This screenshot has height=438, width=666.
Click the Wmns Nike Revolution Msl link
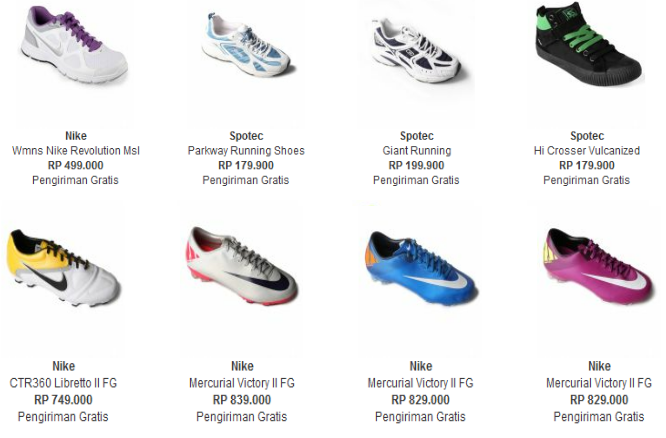pyautogui.click(x=76, y=151)
